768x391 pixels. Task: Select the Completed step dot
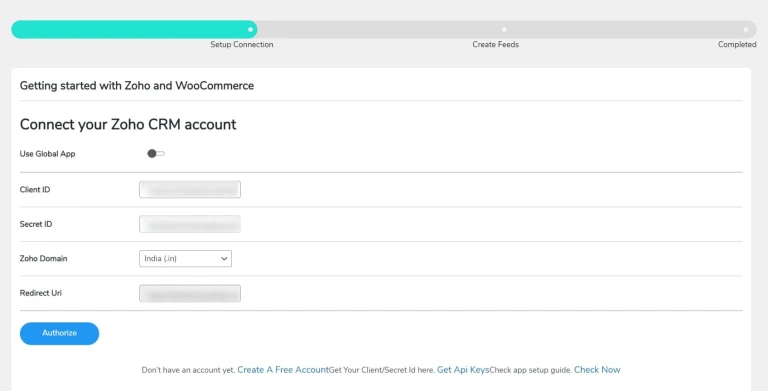click(746, 29)
